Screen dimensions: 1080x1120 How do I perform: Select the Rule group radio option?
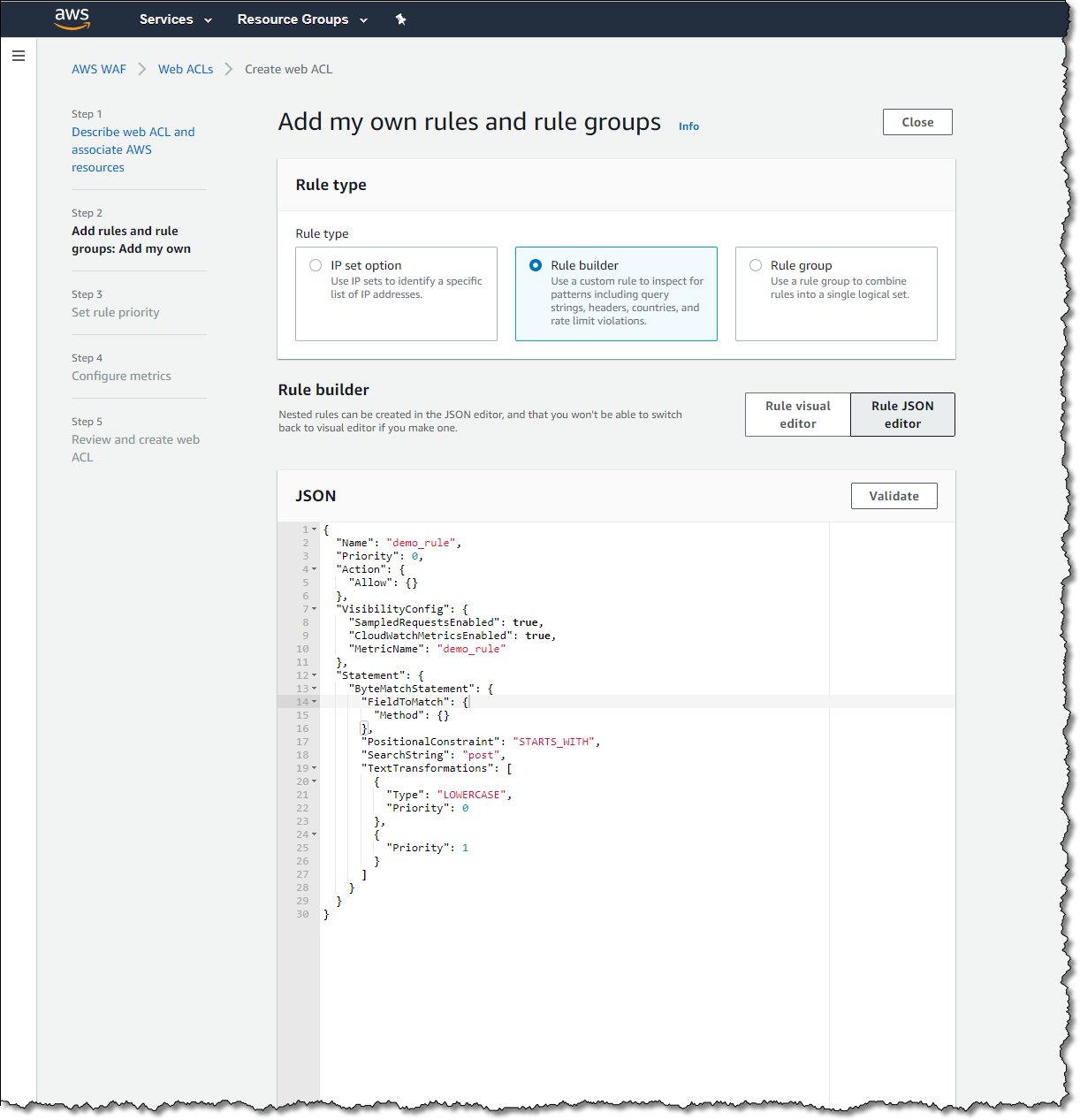pos(756,265)
